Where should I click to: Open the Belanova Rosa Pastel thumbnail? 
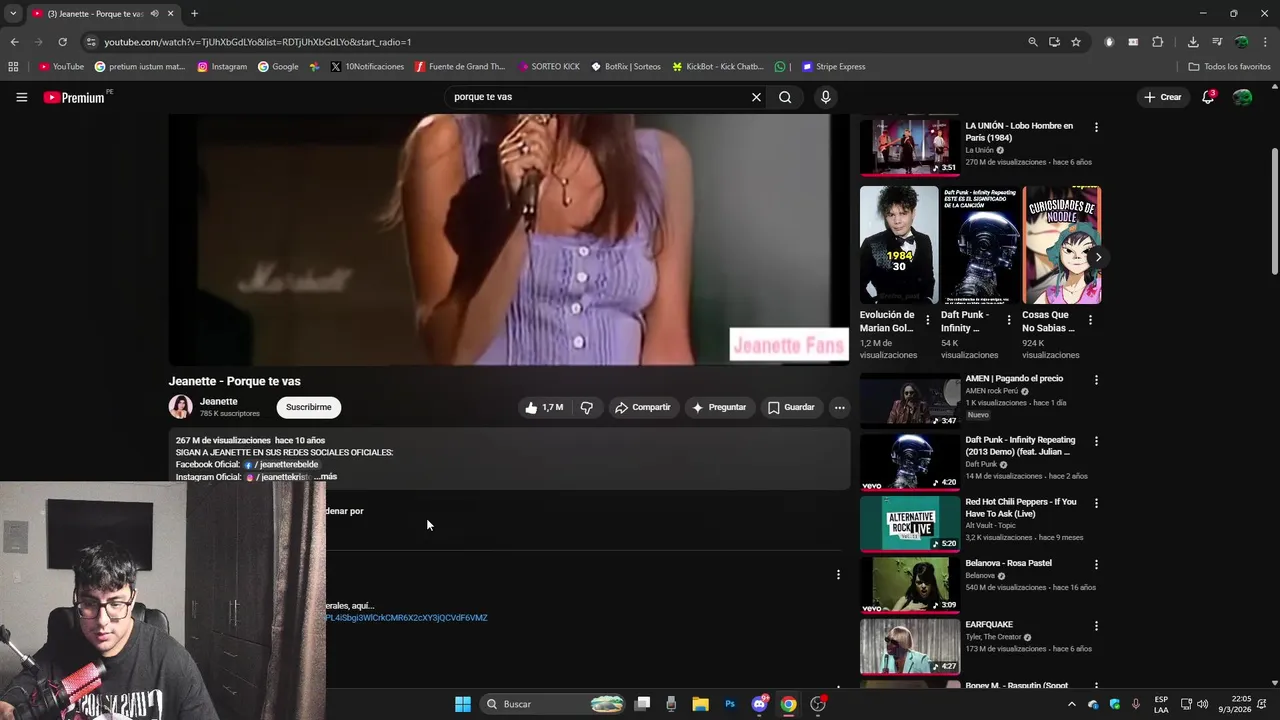[x=910, y=585]
